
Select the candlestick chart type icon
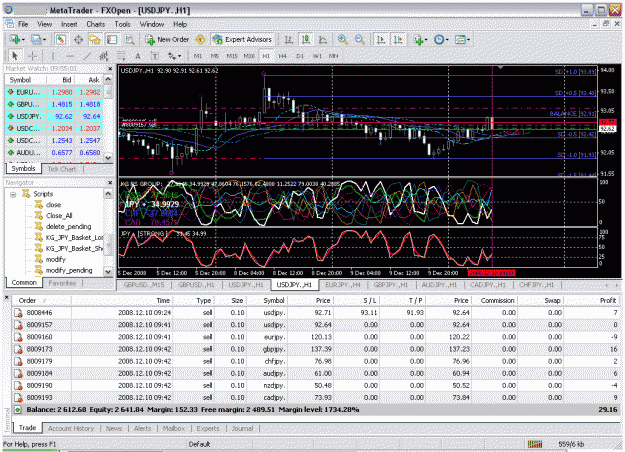306,39
